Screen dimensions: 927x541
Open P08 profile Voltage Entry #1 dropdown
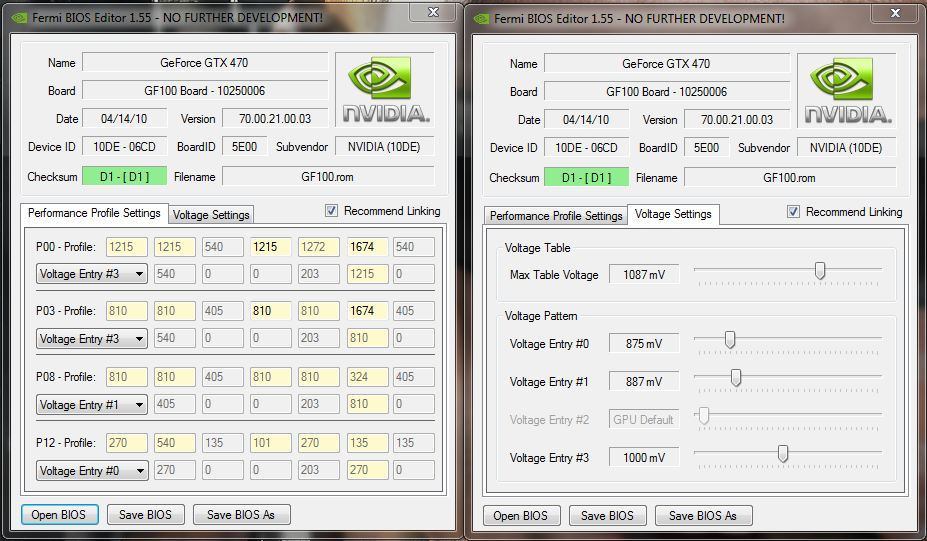pyautogui.click(x=92, y=405)
